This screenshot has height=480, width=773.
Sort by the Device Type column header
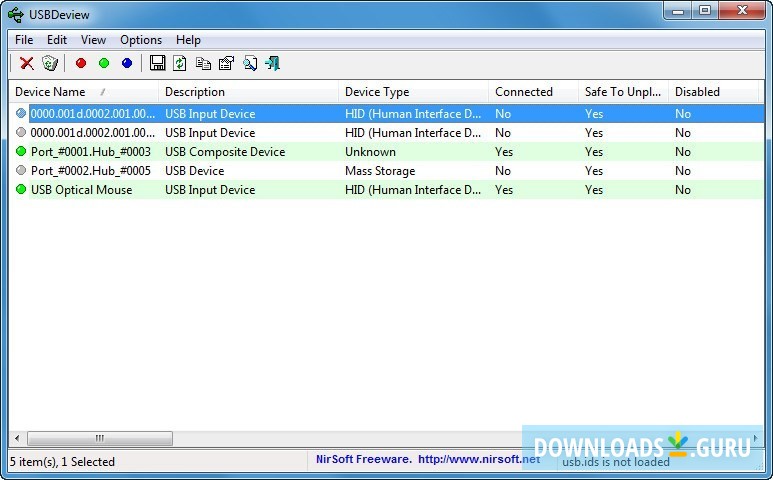[413, 92]
